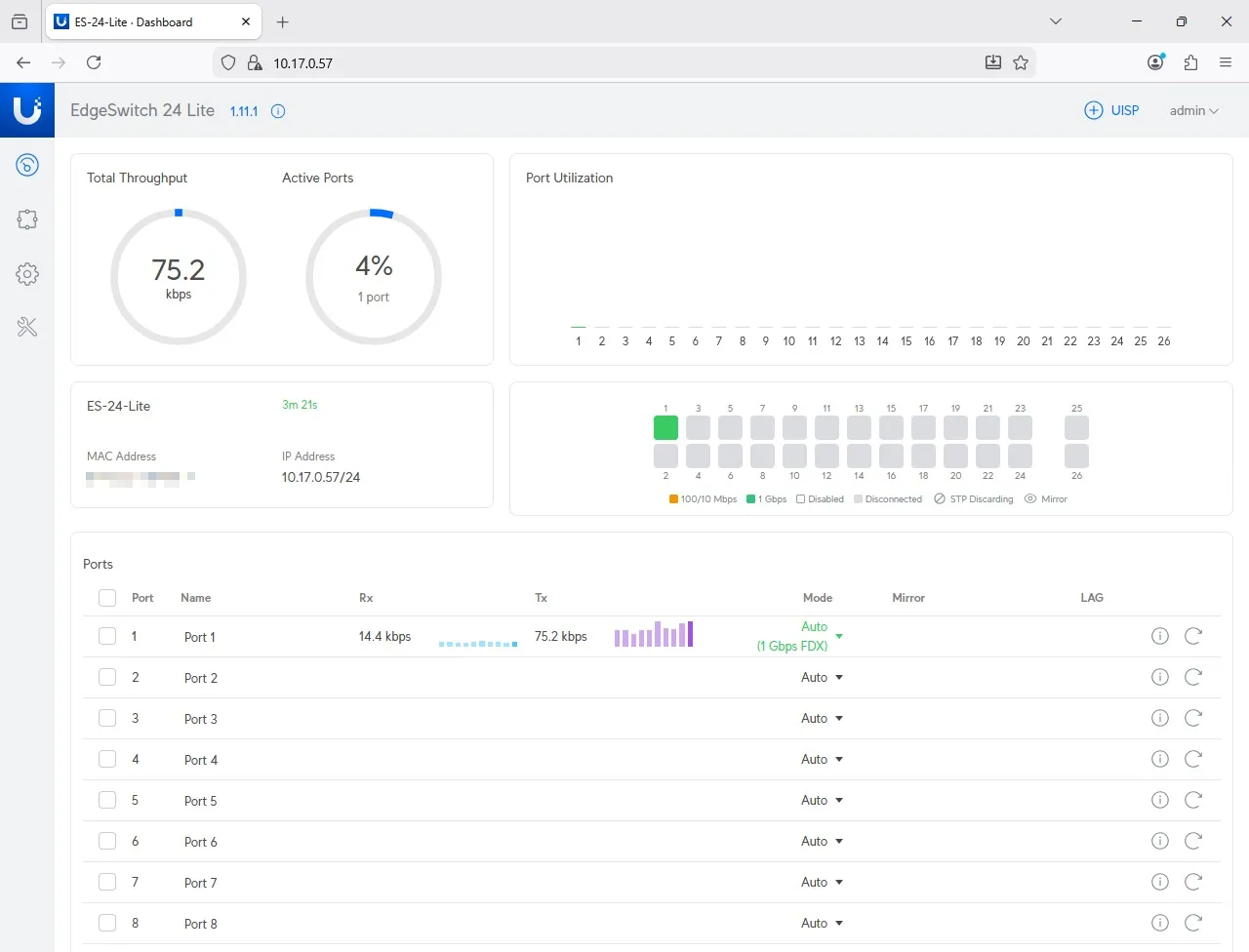1249x952 pixels.
Task: Open the settings gear in sidebar
Action: click(27, 274)
